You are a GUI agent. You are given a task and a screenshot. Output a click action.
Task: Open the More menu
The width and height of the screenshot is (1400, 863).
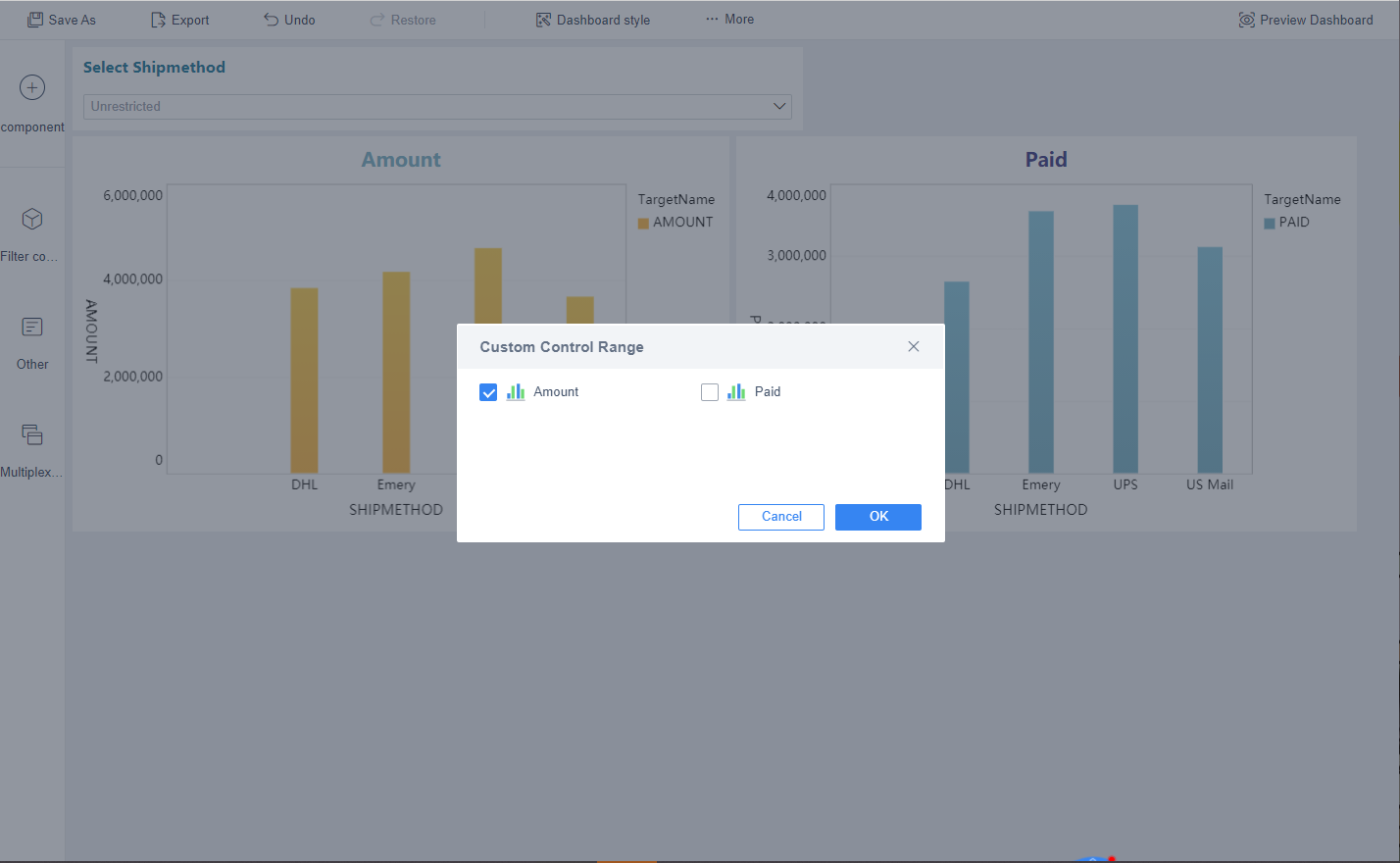click(729, 20)
